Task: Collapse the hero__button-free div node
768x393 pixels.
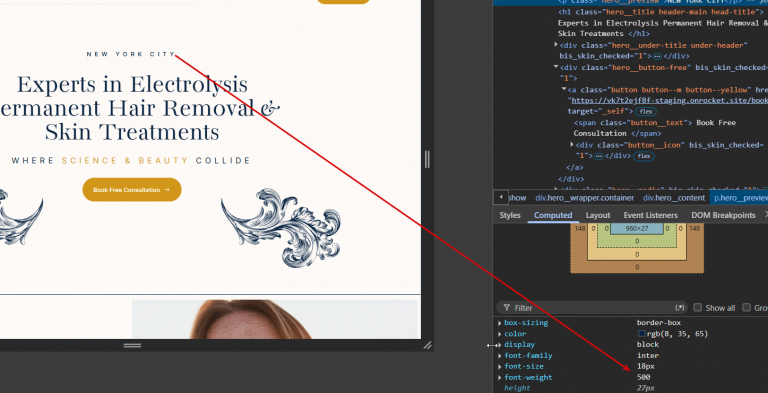Action: tap(556, 67)
